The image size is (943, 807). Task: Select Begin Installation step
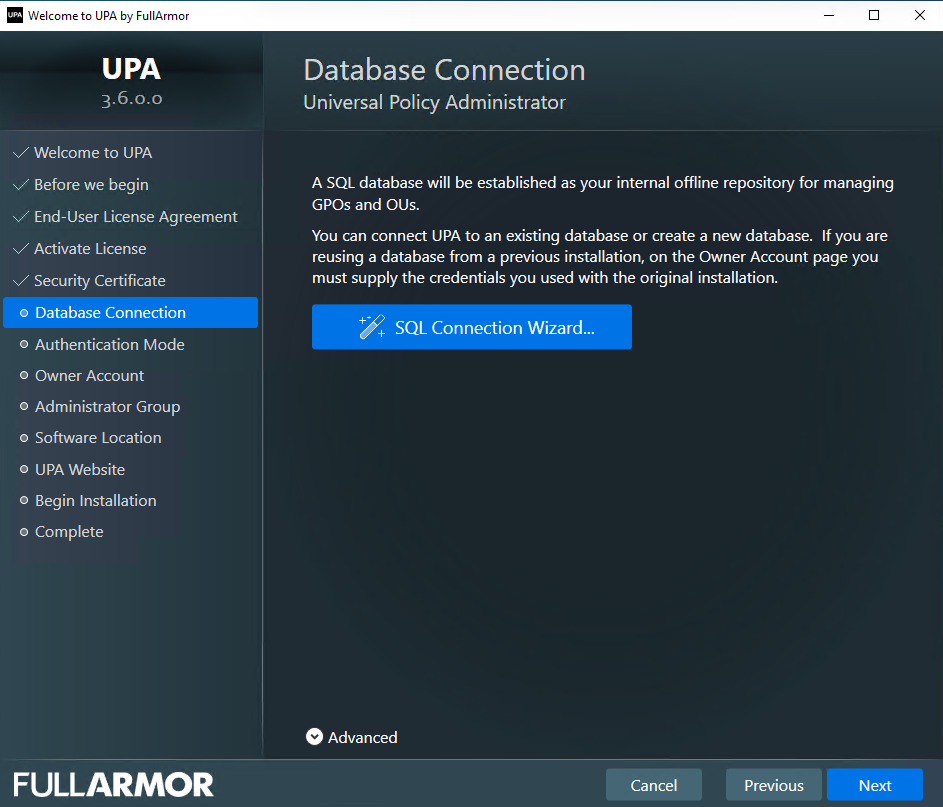tap(96, 501)
